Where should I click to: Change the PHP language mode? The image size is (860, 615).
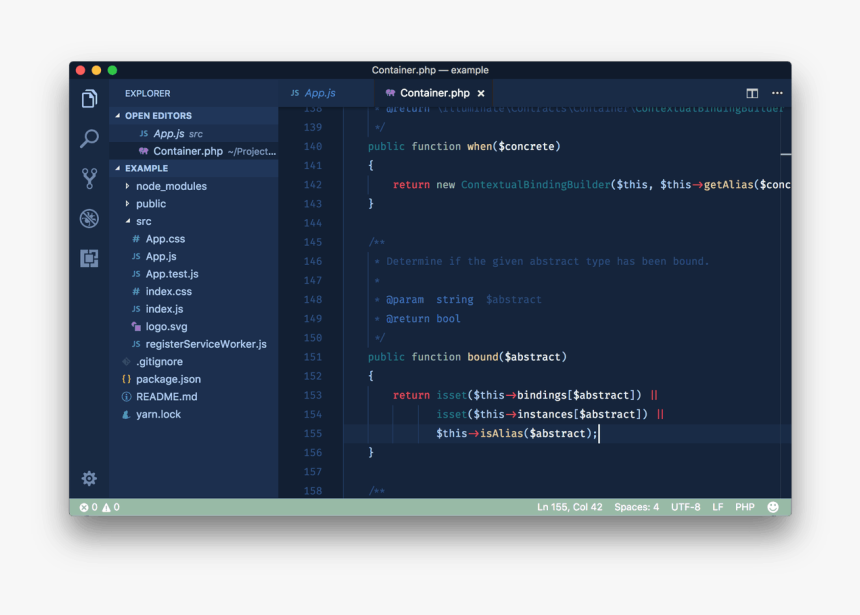coord(745,507)
